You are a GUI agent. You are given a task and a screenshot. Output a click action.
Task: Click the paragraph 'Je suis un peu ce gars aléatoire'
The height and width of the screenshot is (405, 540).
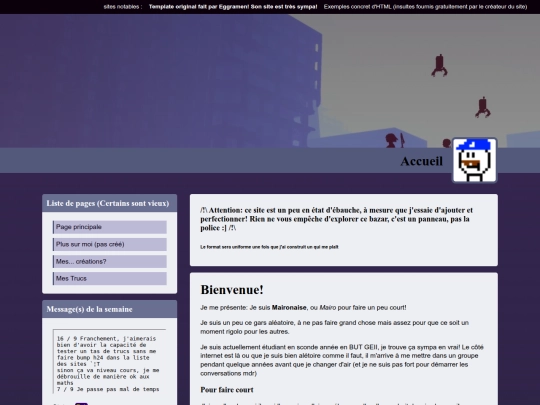coord(334,327)
